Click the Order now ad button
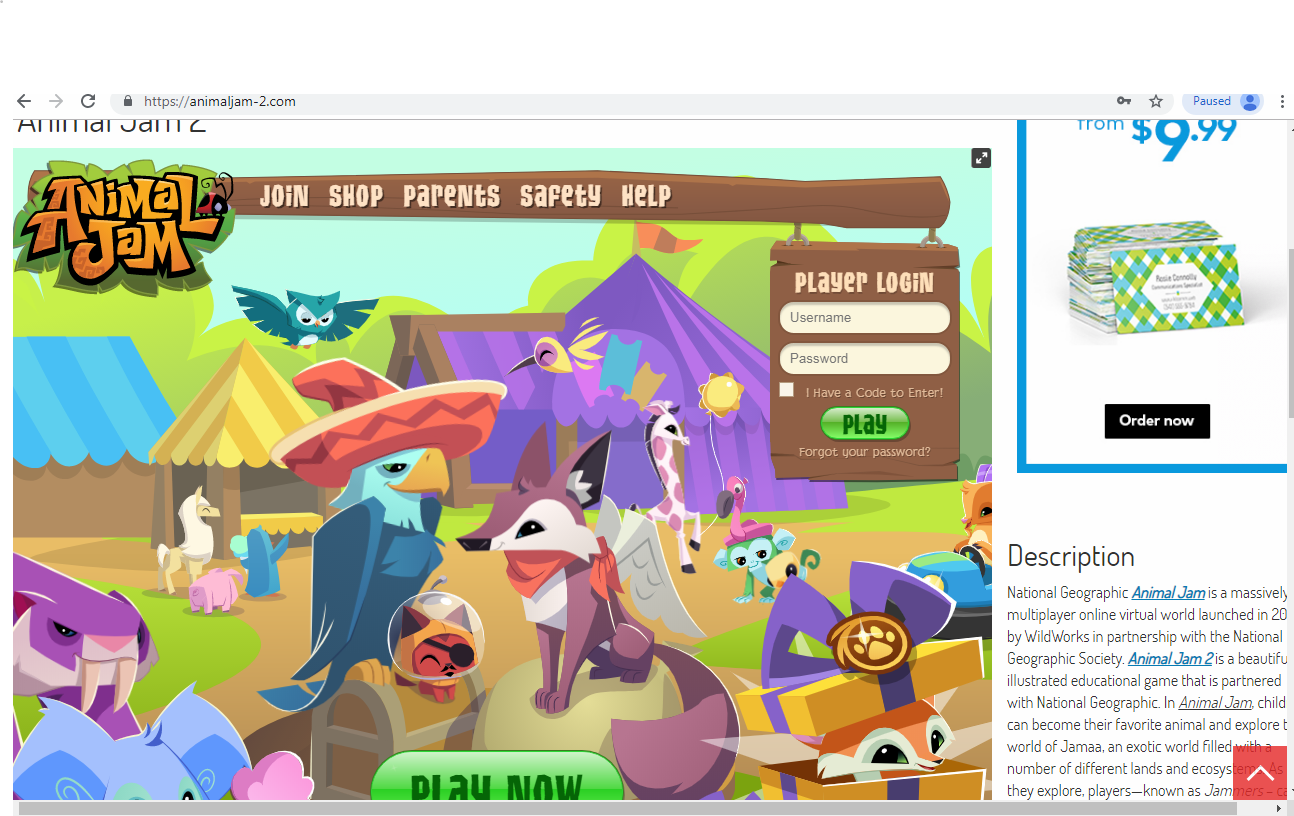 [x=1157, y=421]
